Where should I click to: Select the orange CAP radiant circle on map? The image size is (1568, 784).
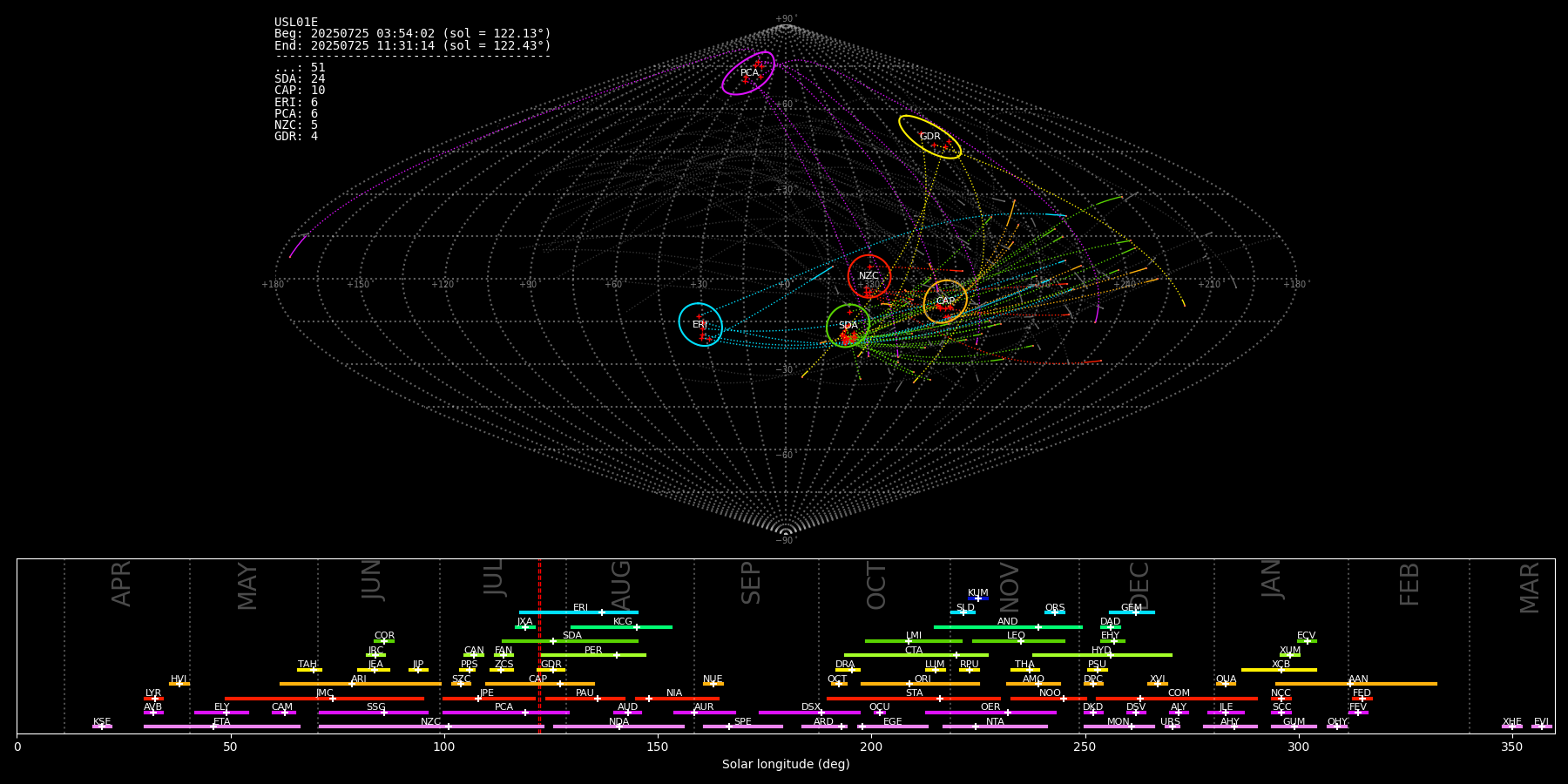pyautogui.click(x=945, y=301)
